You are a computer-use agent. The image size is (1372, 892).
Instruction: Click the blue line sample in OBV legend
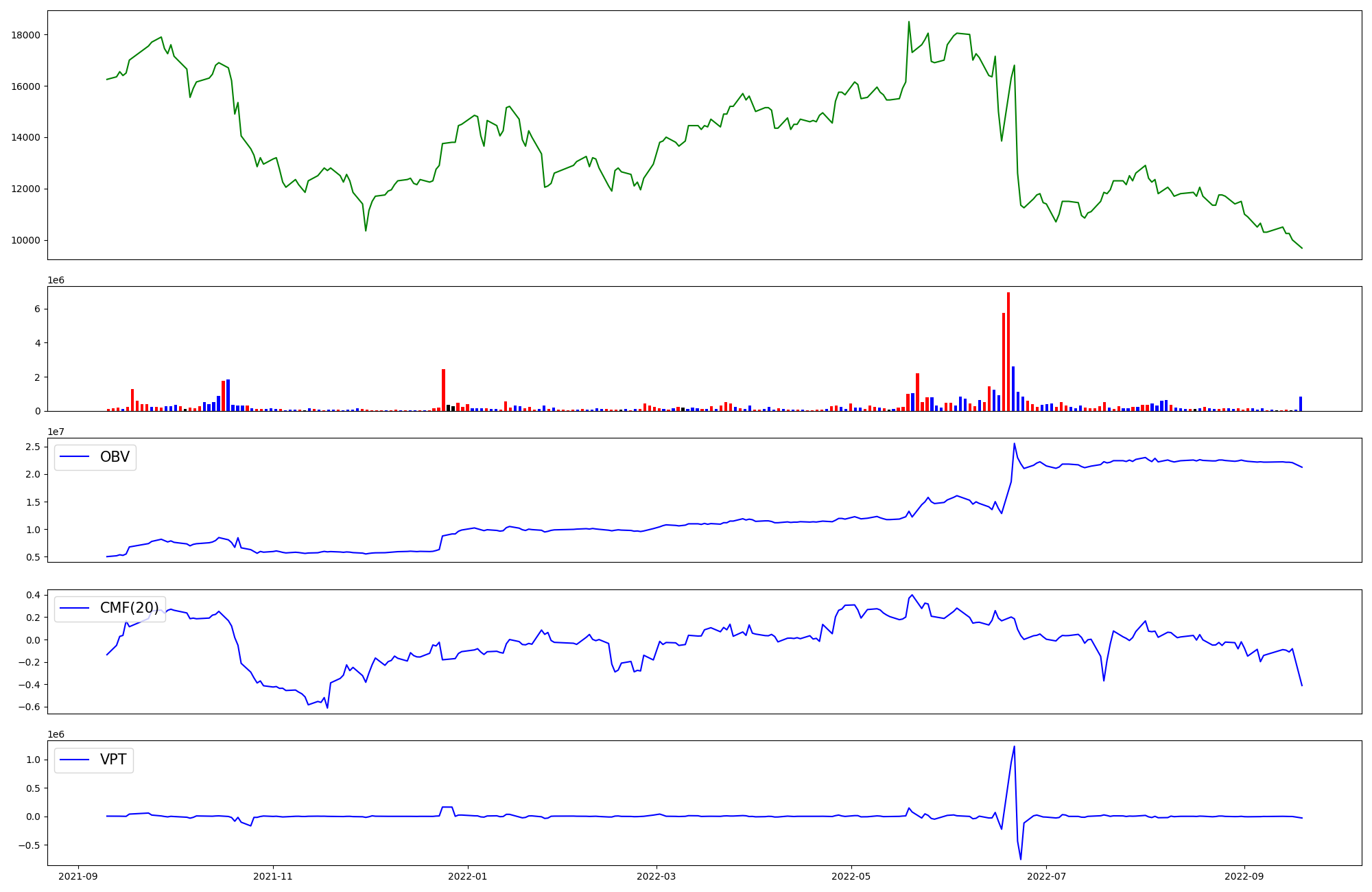[x=75, y=457]
